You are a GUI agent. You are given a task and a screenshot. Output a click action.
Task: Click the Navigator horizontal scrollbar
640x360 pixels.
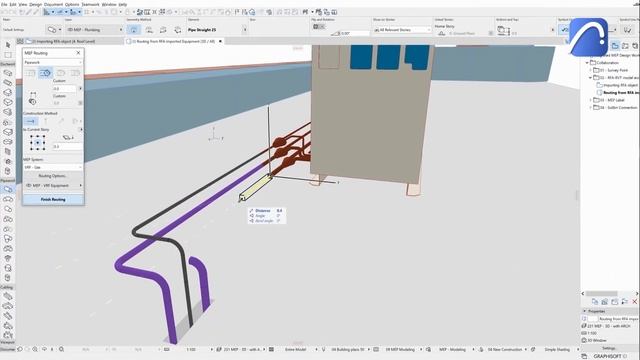tap(601, 293)
